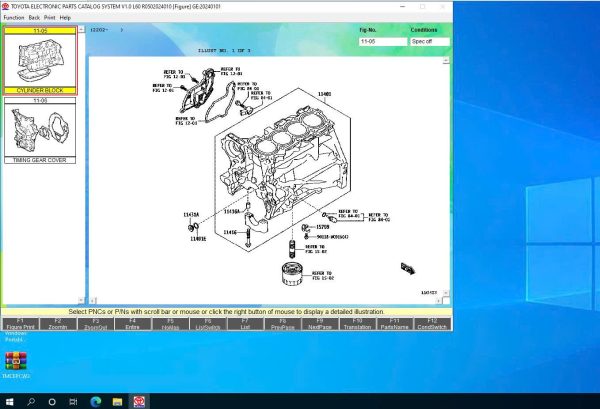Click the thumbnail panel scroll up arrow

pyautogui.click(x=81, y=29)
